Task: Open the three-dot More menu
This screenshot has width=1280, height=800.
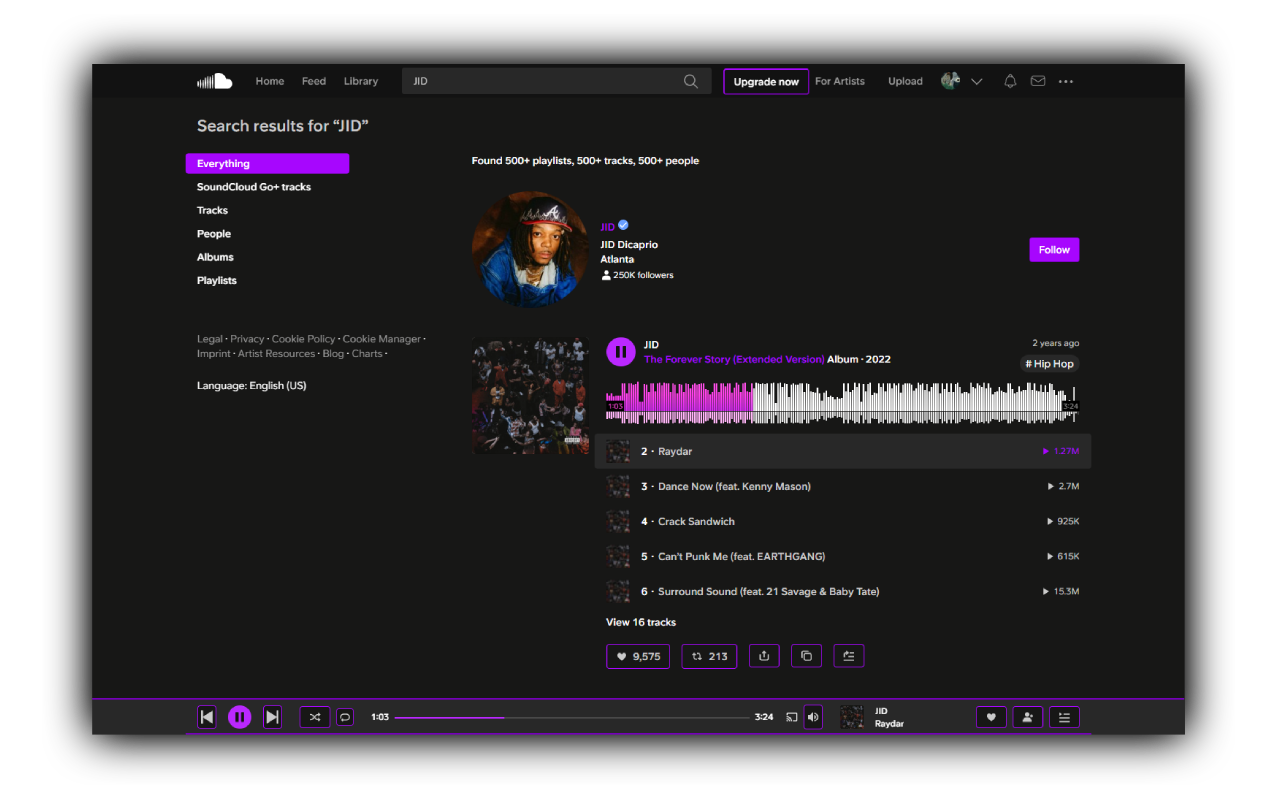Action: [x=1066, y=81]
